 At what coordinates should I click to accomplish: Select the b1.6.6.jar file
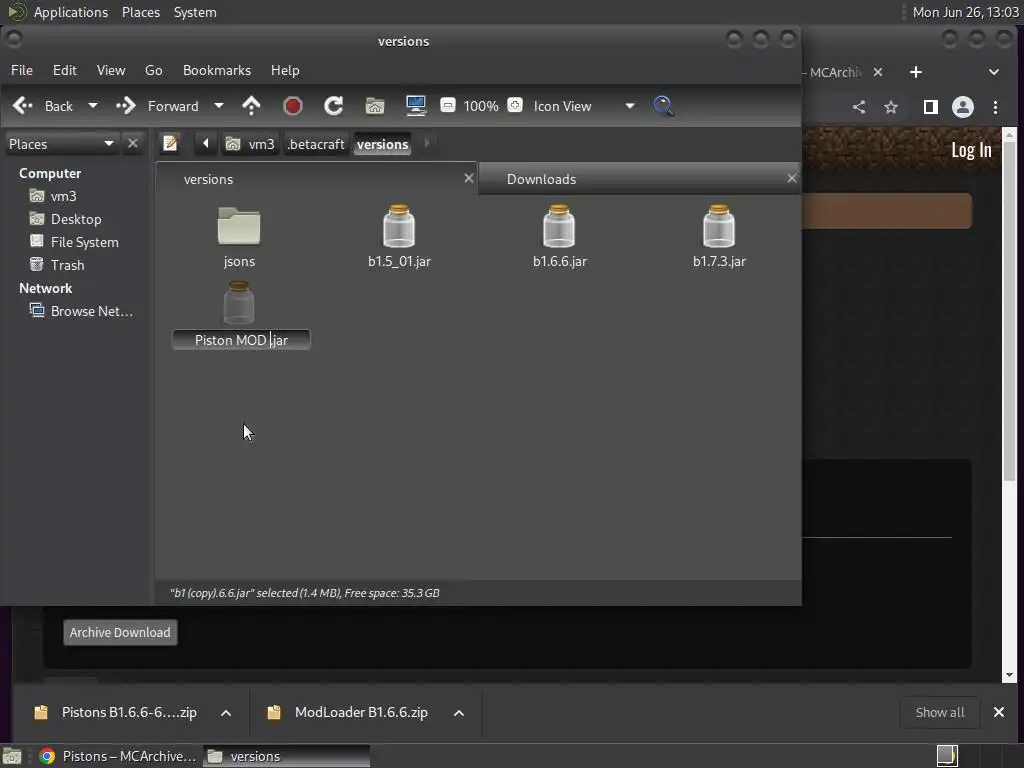560,237
